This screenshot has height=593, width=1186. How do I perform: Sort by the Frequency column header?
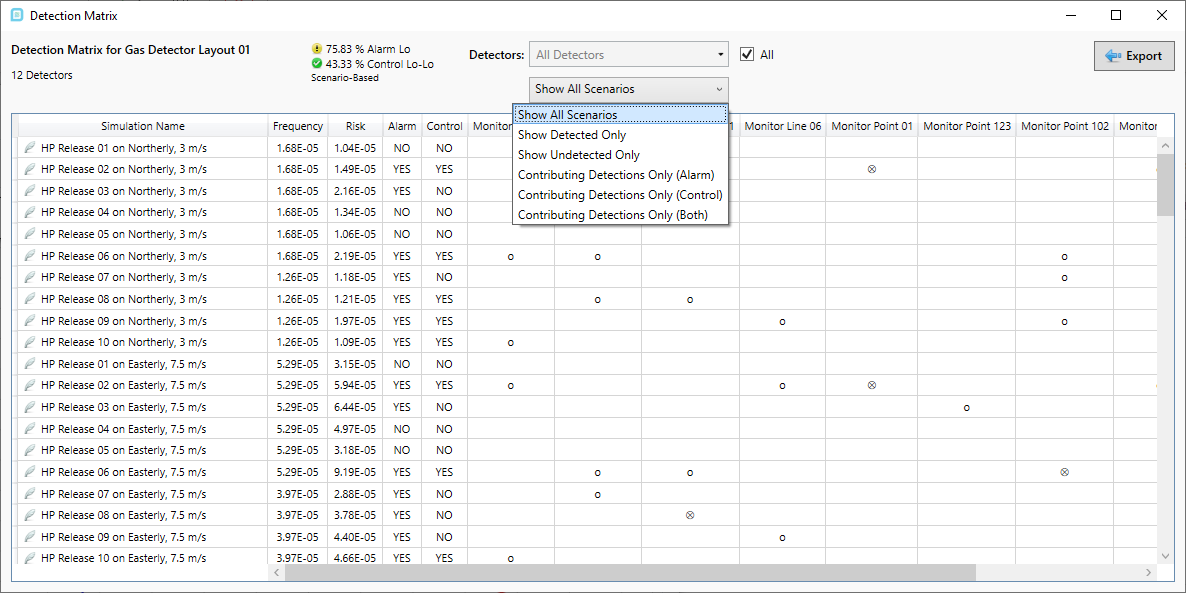[x=298, y=126]
